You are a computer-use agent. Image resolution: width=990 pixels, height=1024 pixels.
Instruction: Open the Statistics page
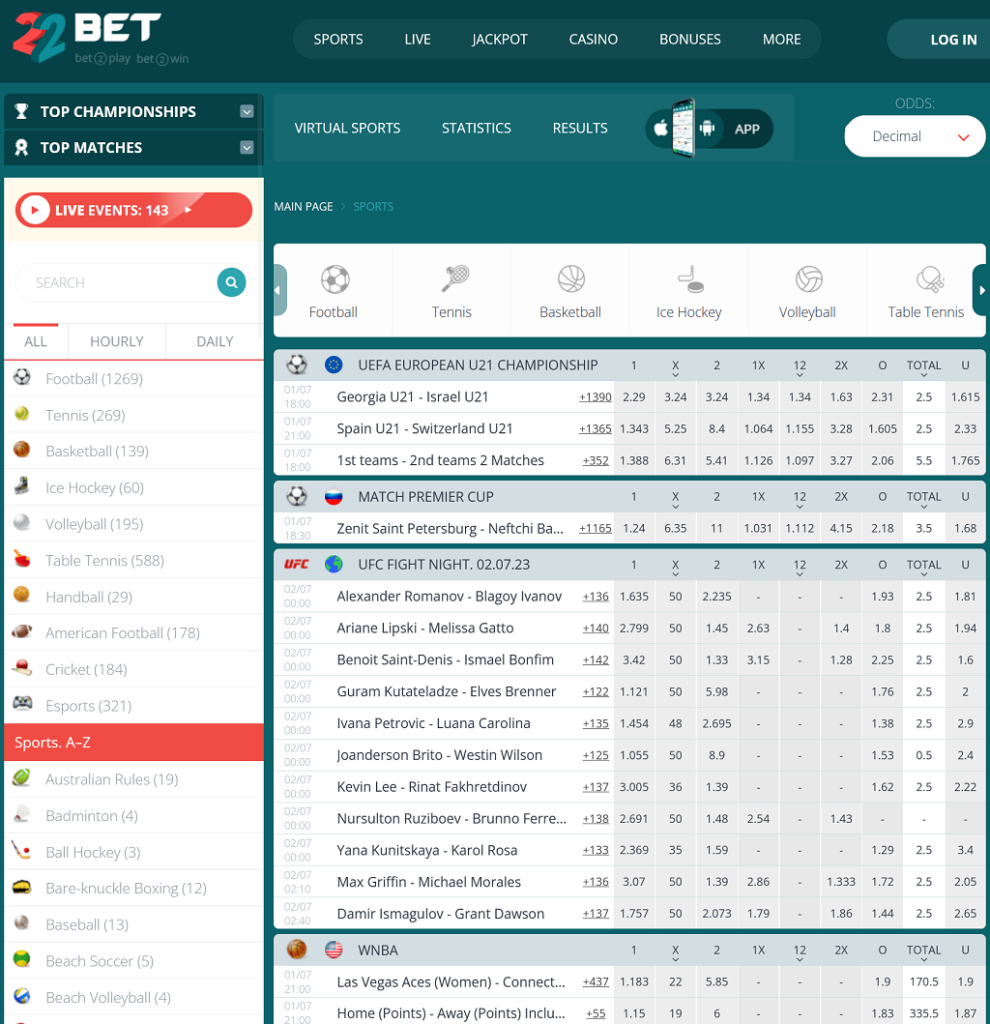[477, 128]
